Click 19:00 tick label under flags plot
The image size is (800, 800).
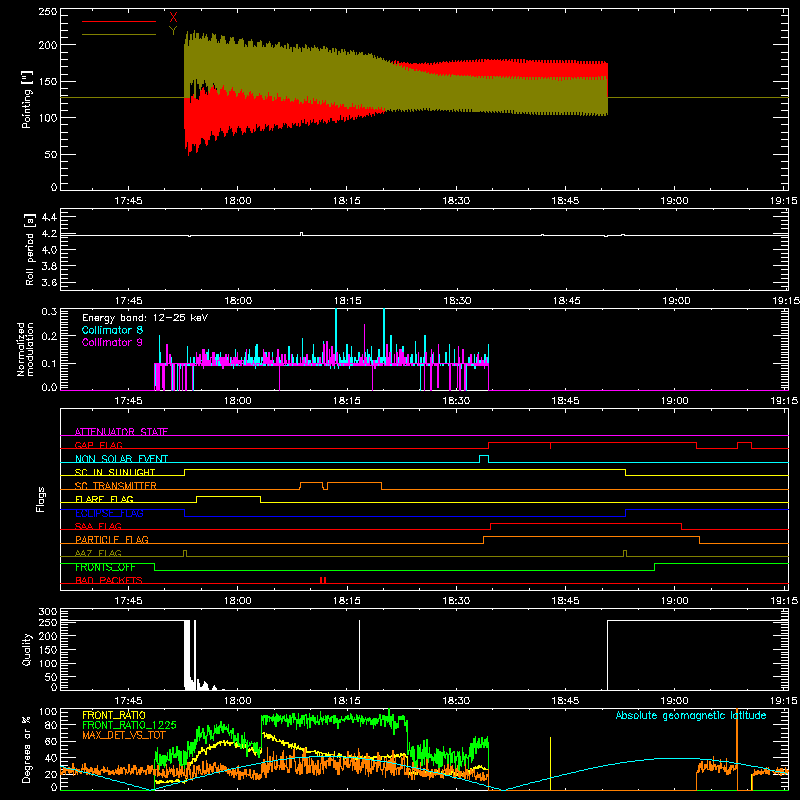(674, 601)
